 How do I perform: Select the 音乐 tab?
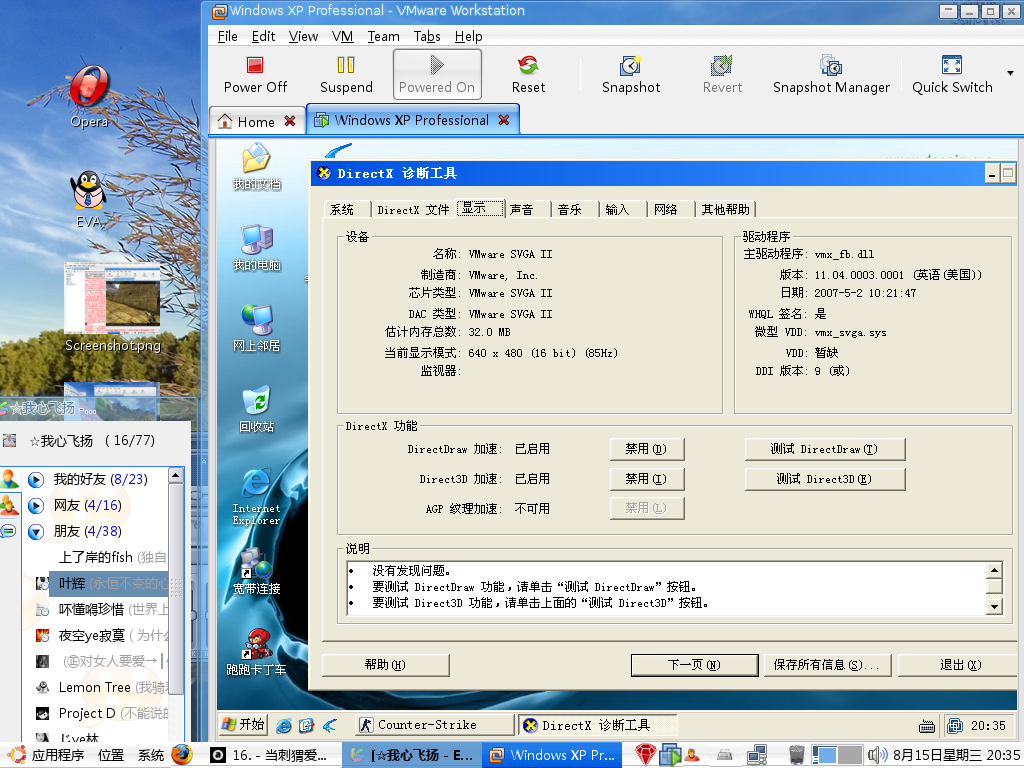569,210
